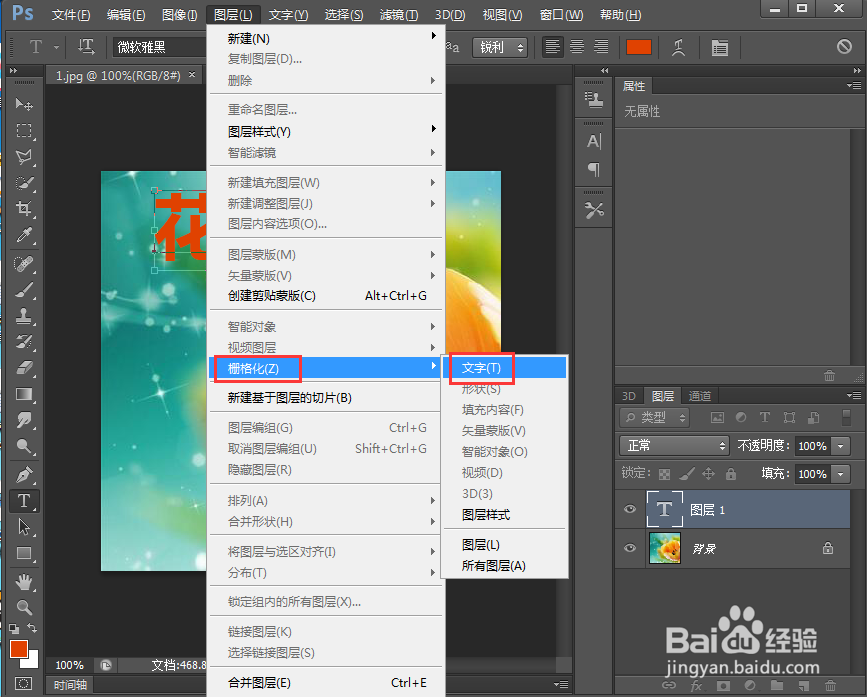Select the Path Selection tool
Image resolution: width=867 pixels, height=697 pixels.
click(23, 527)
